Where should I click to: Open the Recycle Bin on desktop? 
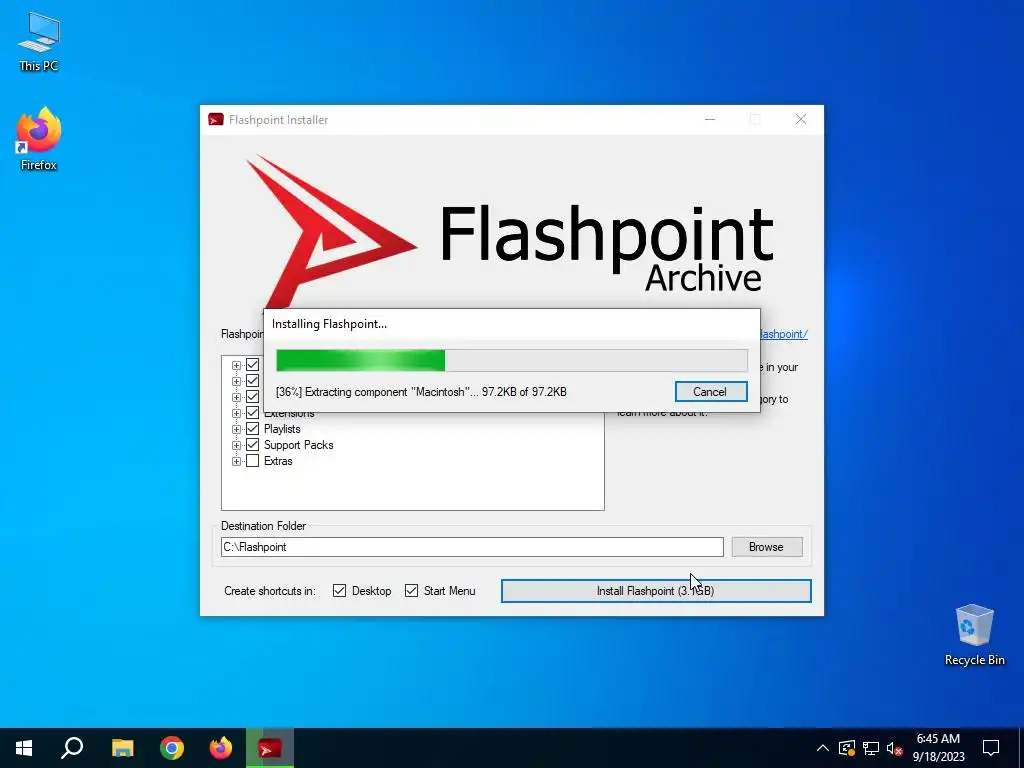pyautogui.click(x=974, y=635)
